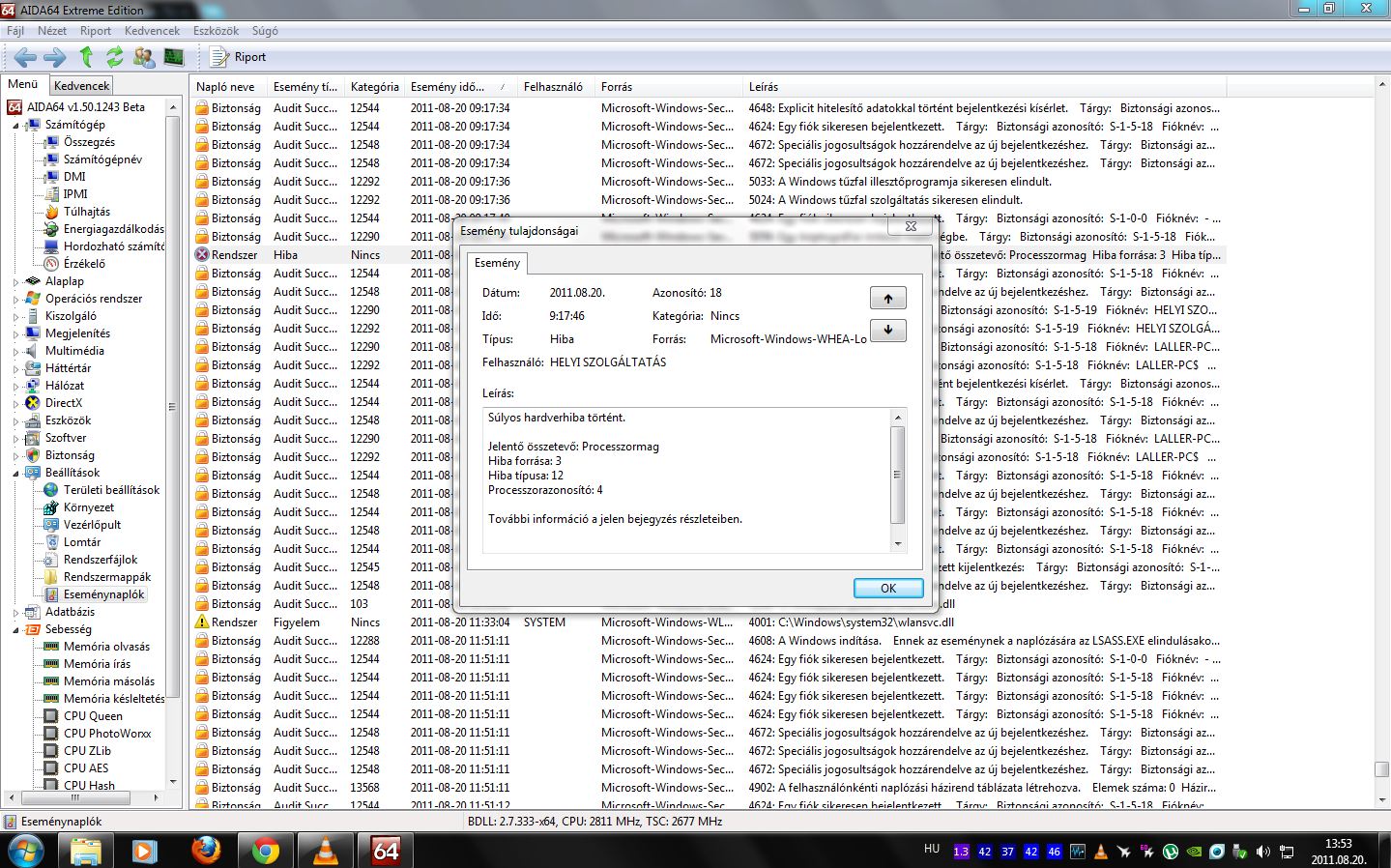Open the Riport wizard from the toolbar

coord(239,57)
